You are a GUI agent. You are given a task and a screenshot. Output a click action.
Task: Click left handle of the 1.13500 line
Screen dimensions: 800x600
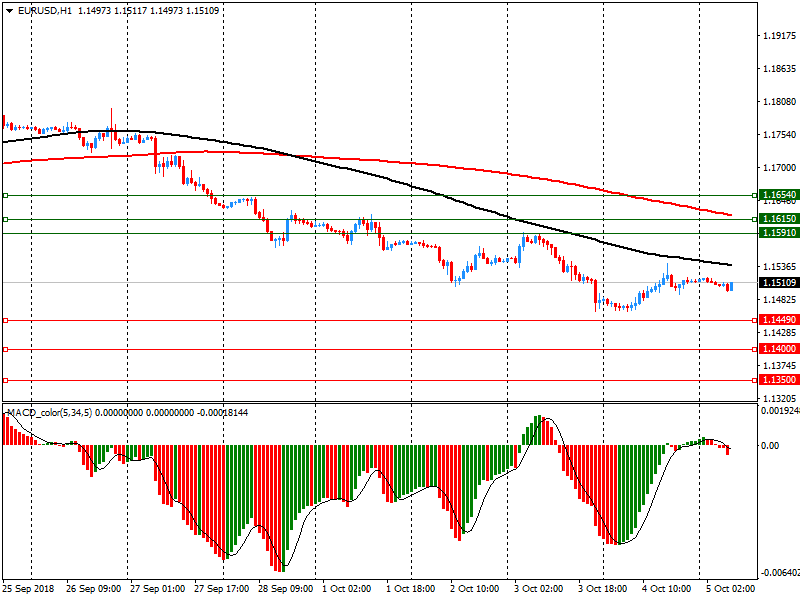coord(6,380)
